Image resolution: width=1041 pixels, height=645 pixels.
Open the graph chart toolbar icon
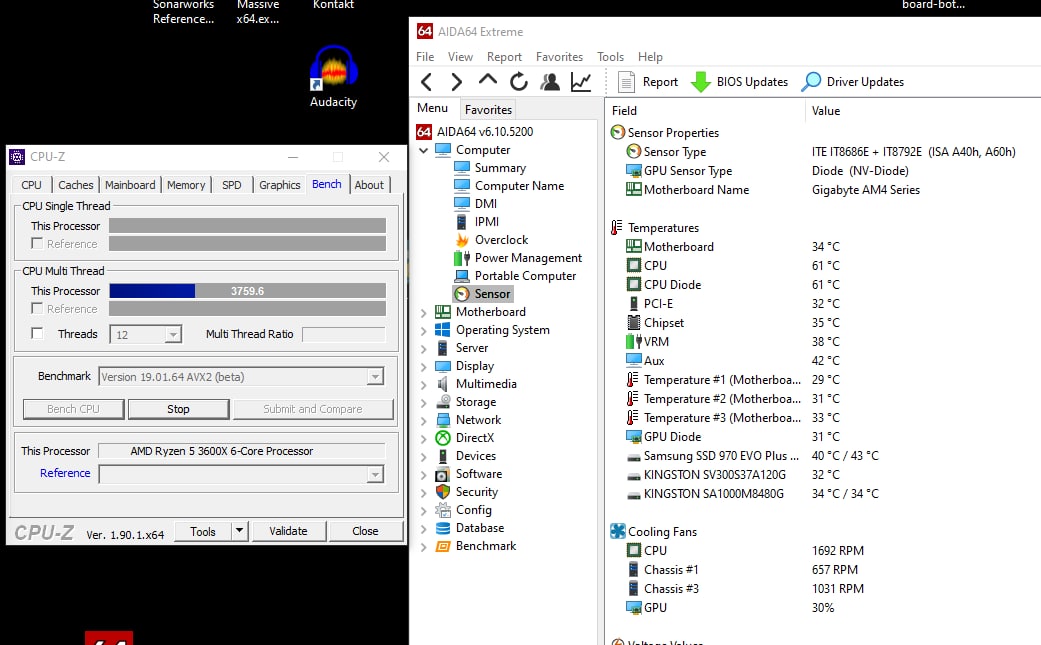[580, 82]
